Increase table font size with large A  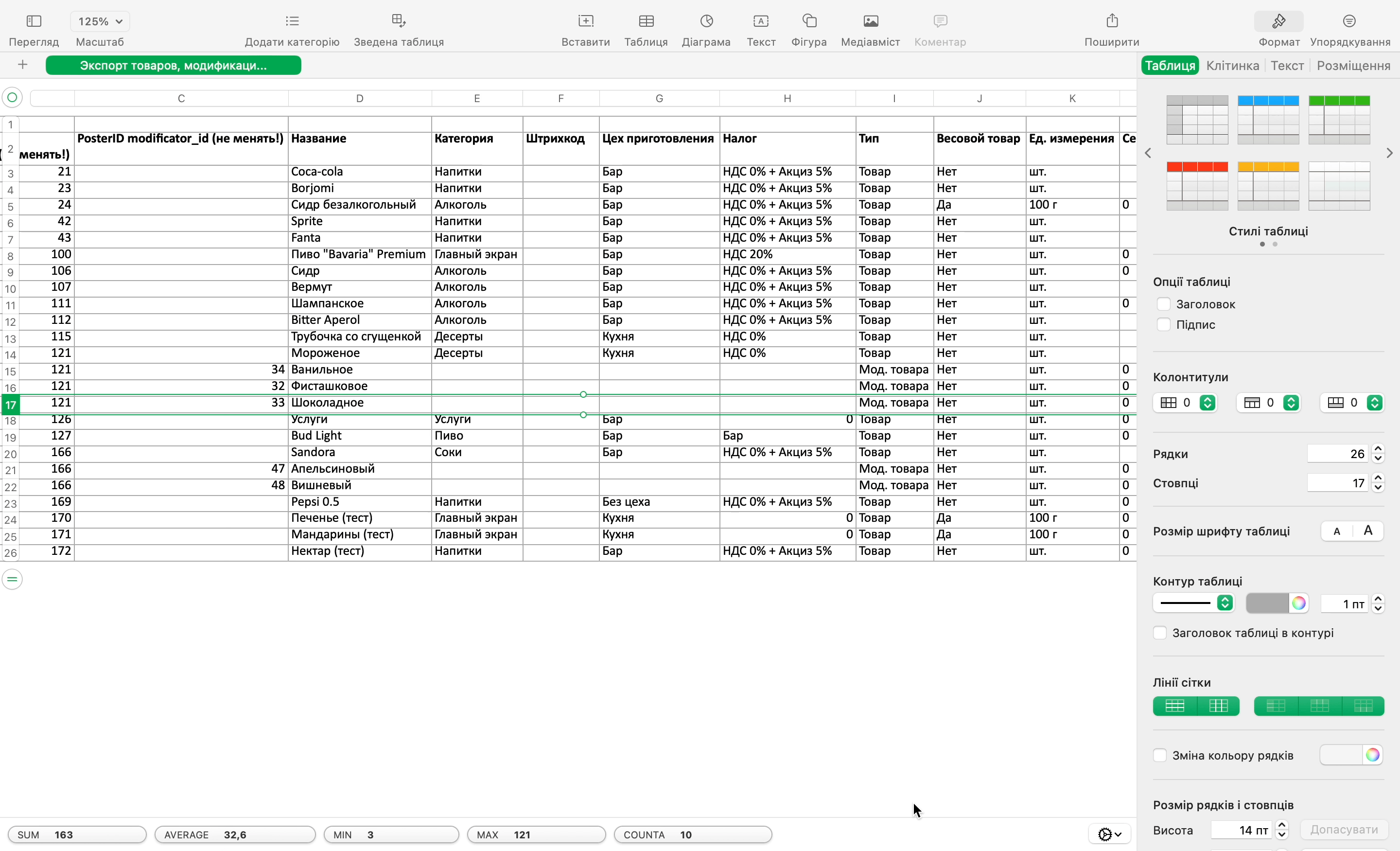point(1368,532)
